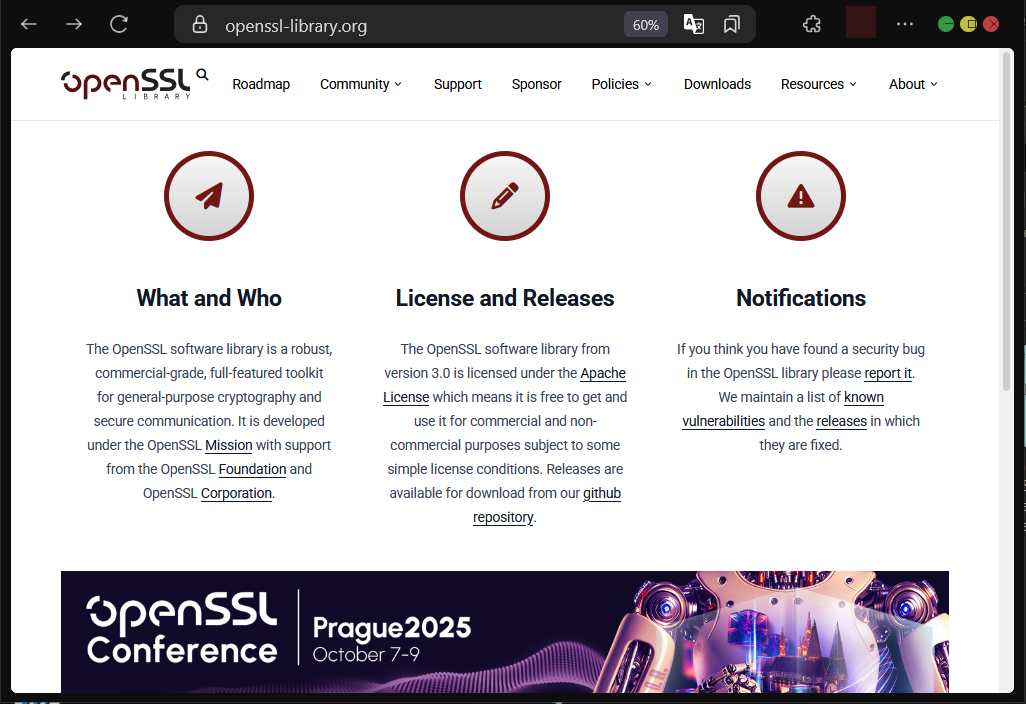This screenshot has width=1026, height=704.
Task: Open the releases link
Action: pos(841,421)
